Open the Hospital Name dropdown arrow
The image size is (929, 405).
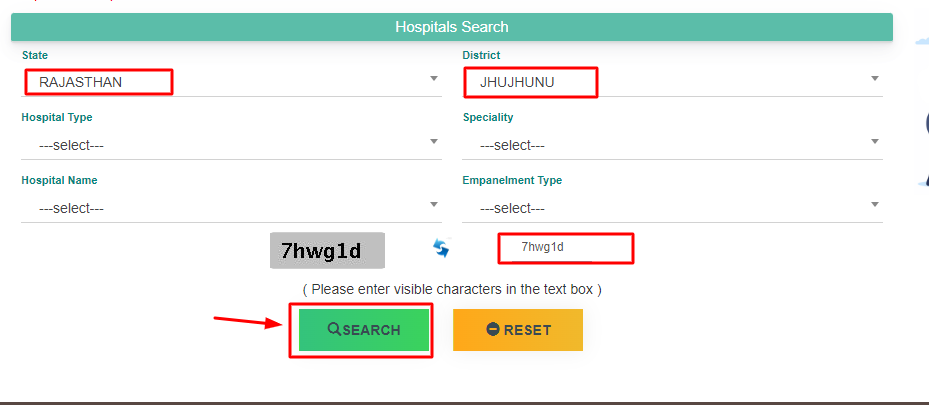coord(434,205)
